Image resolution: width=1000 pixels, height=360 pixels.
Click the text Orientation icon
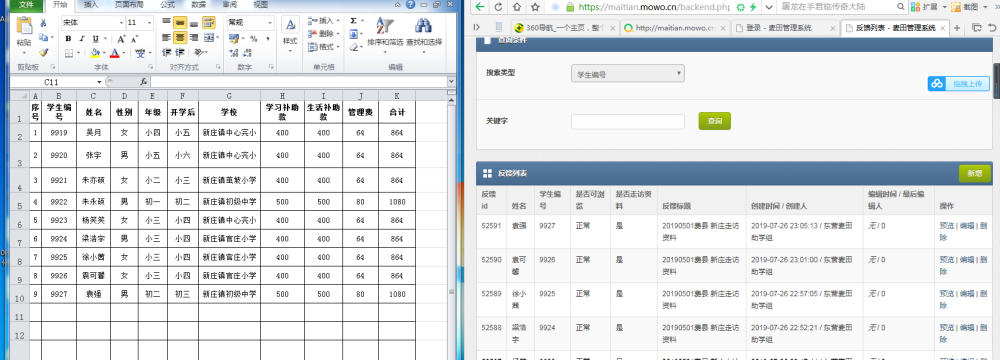tap(198, 53)
